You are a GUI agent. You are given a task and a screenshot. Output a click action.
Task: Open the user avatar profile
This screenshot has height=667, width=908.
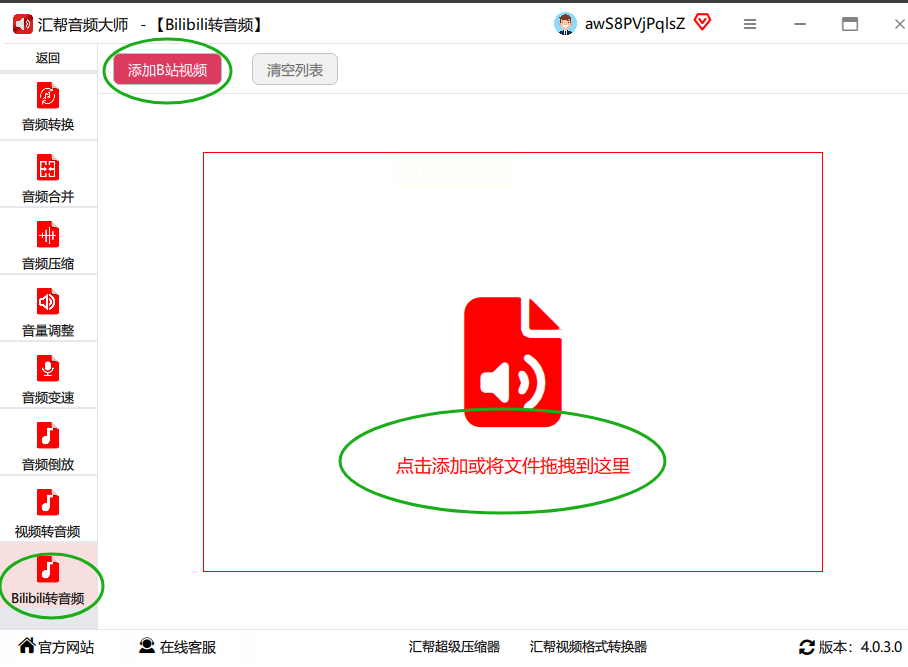tap(565, 24)
